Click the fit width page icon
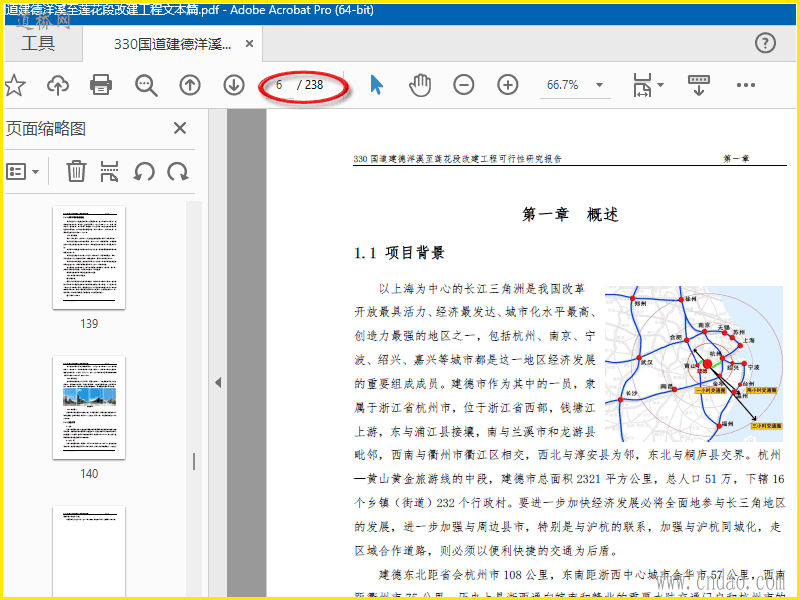The height and width of the screenshot is (600, 800). coord(642,85)
